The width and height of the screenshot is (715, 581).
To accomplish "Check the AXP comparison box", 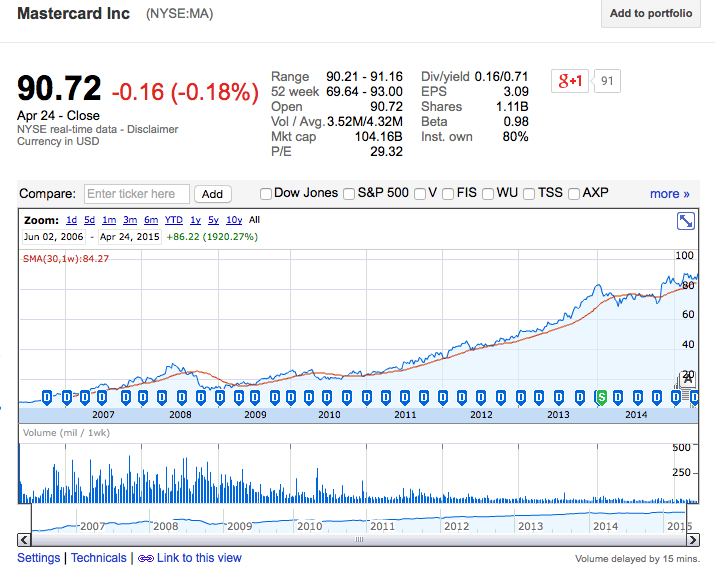I will tap(574, 194).
